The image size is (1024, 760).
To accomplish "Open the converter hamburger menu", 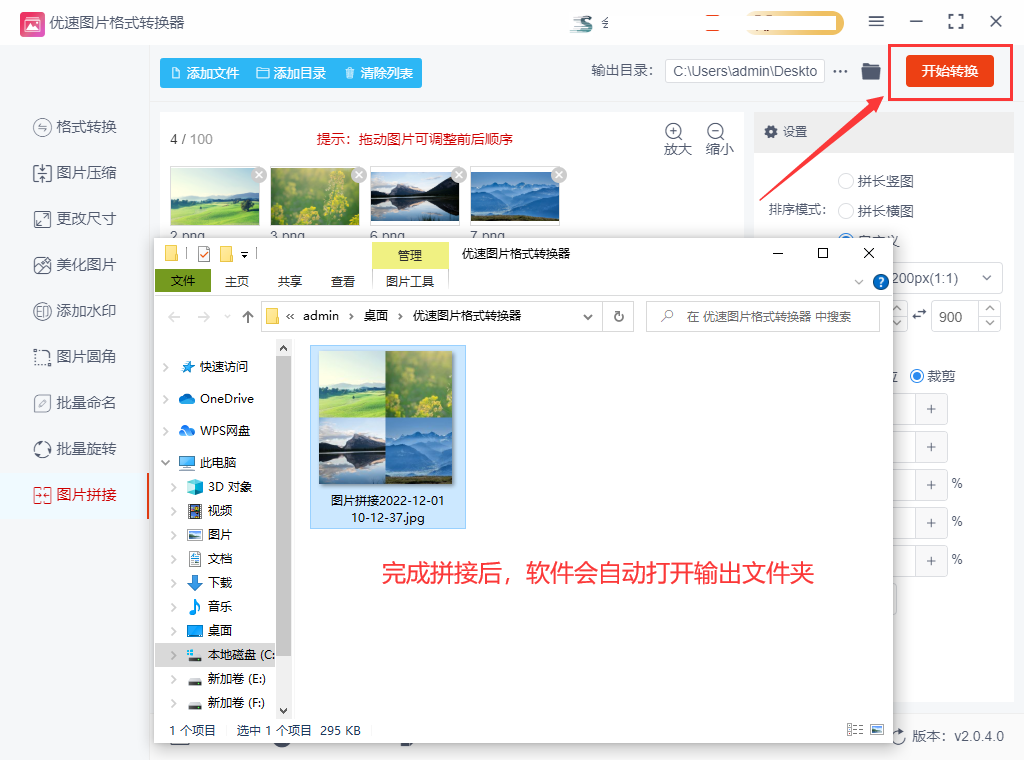I will (x=876, y=22).
